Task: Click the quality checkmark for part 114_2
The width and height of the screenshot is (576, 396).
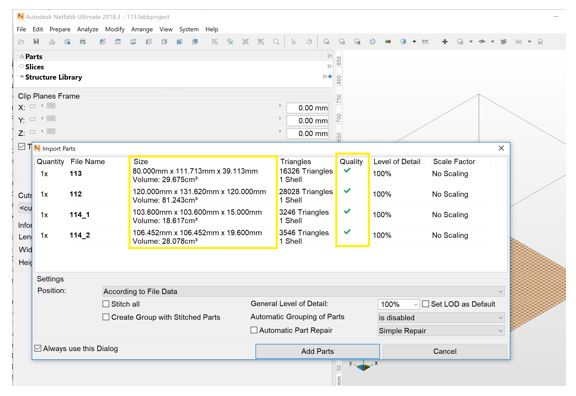Action: [x=347, y=232]
